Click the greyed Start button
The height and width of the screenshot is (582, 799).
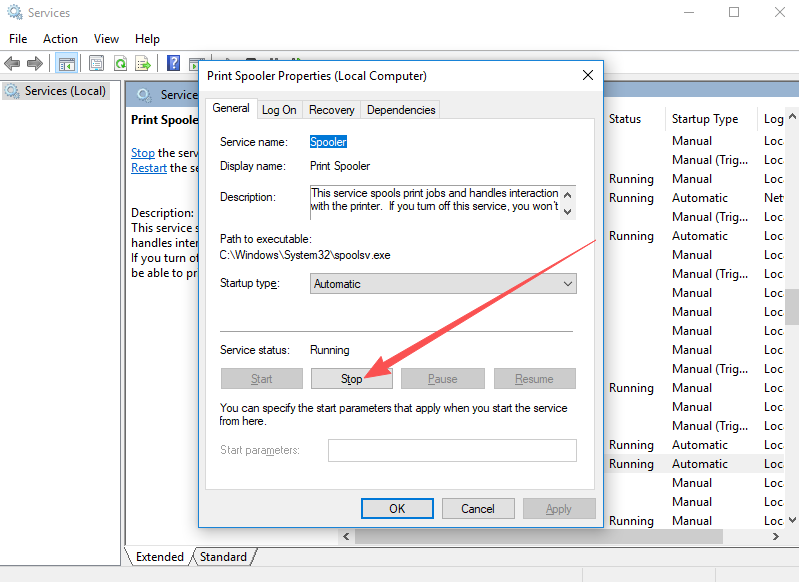point(261,379)
